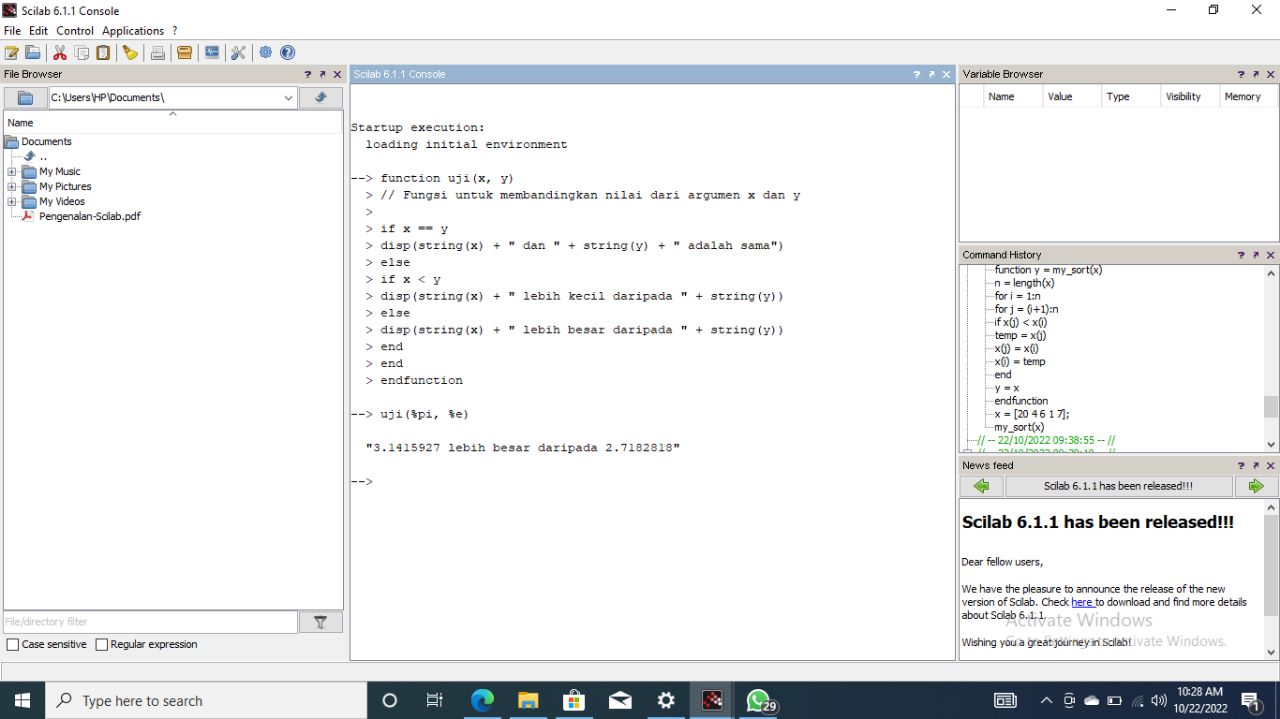
Task: Undock the File Browser panel
Action: click(322, 75)
